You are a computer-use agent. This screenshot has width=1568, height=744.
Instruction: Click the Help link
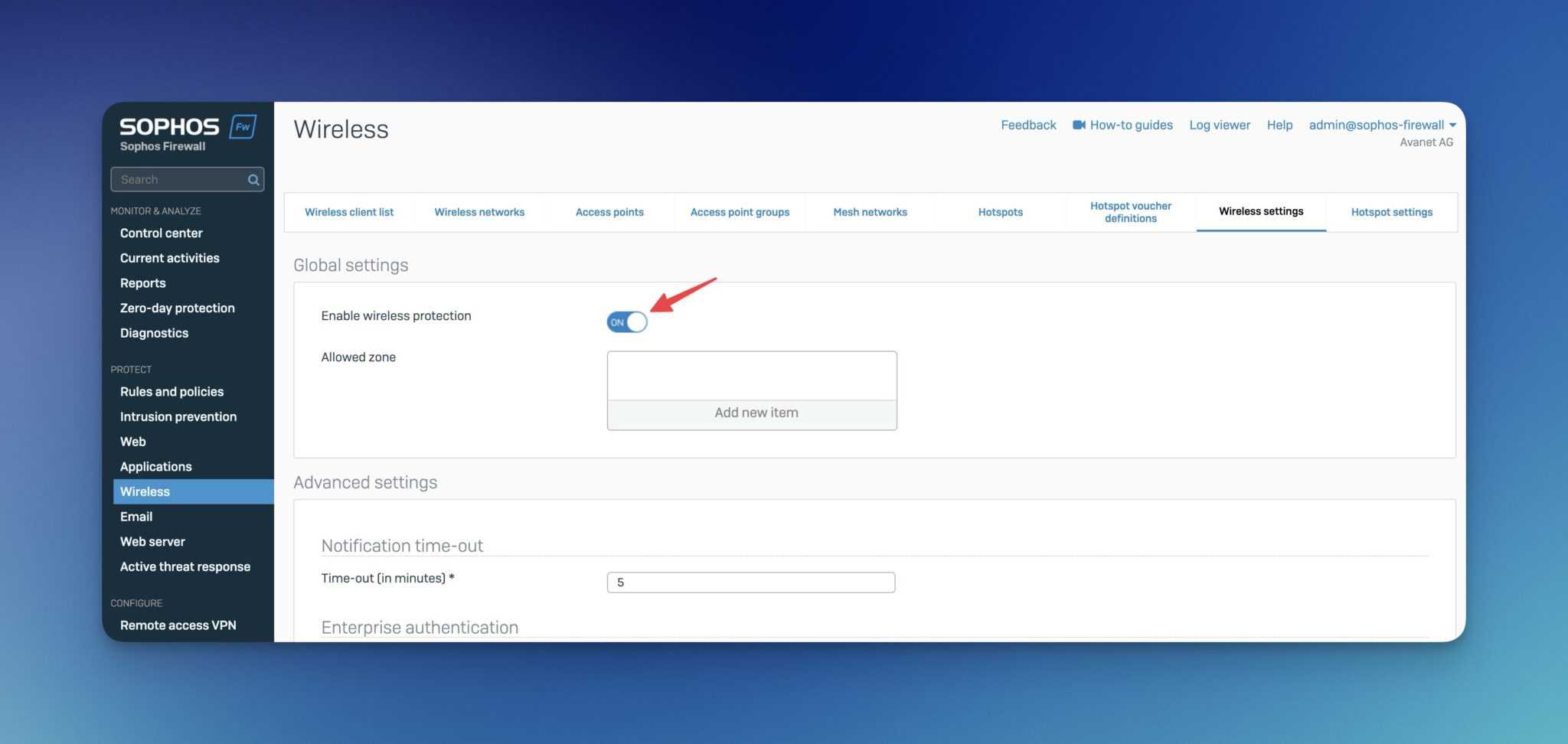click(x=1279, y=125)
